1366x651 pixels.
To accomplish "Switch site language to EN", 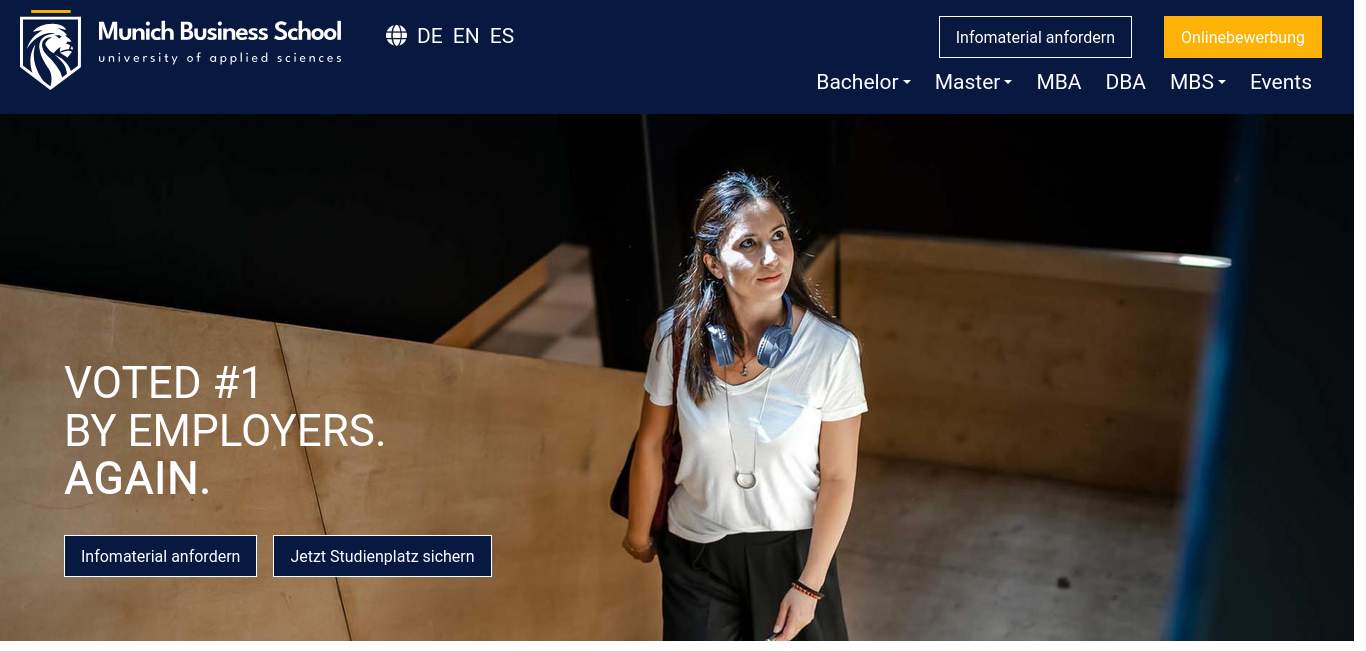I will (466, 36).
